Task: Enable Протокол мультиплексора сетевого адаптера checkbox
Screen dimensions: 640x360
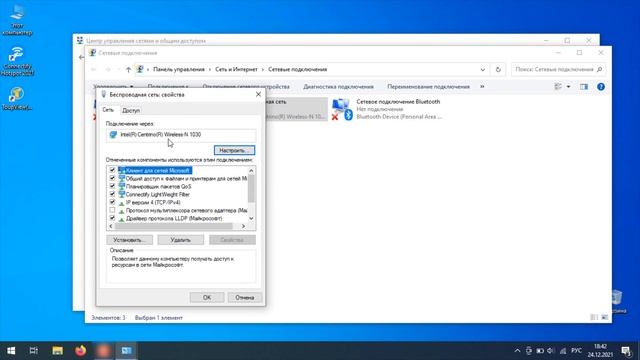Action: pyautogui.click(x=112, y=210)
